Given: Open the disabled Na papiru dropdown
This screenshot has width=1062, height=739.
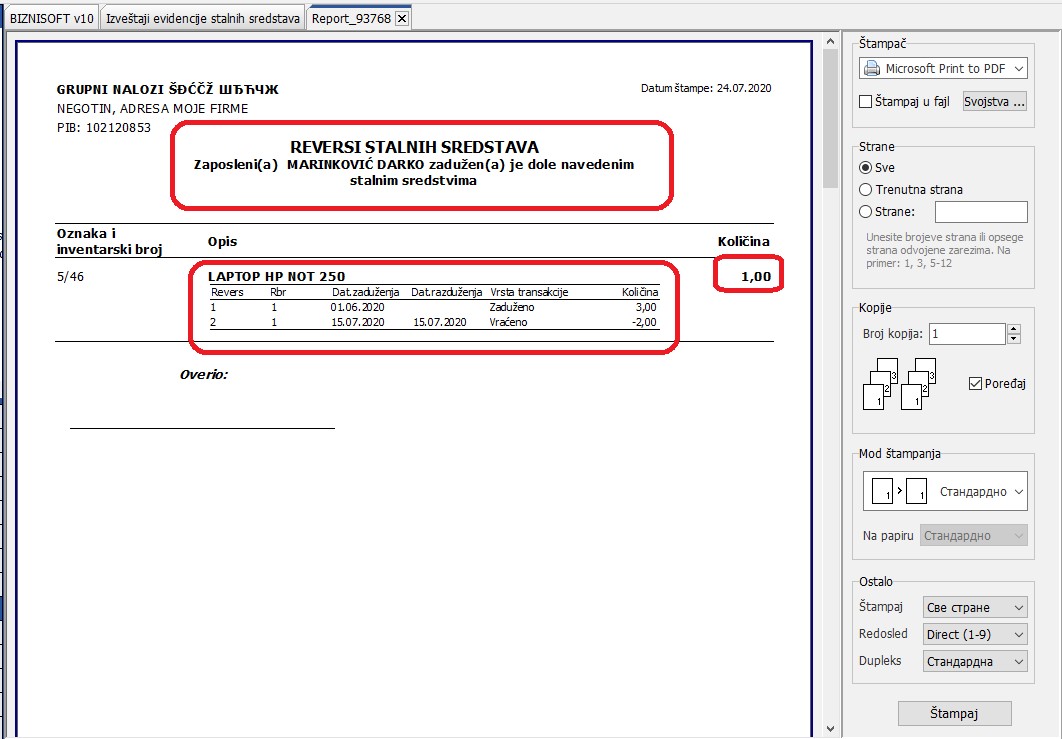Looking at the screenshot, I should [x=973, y=536].
